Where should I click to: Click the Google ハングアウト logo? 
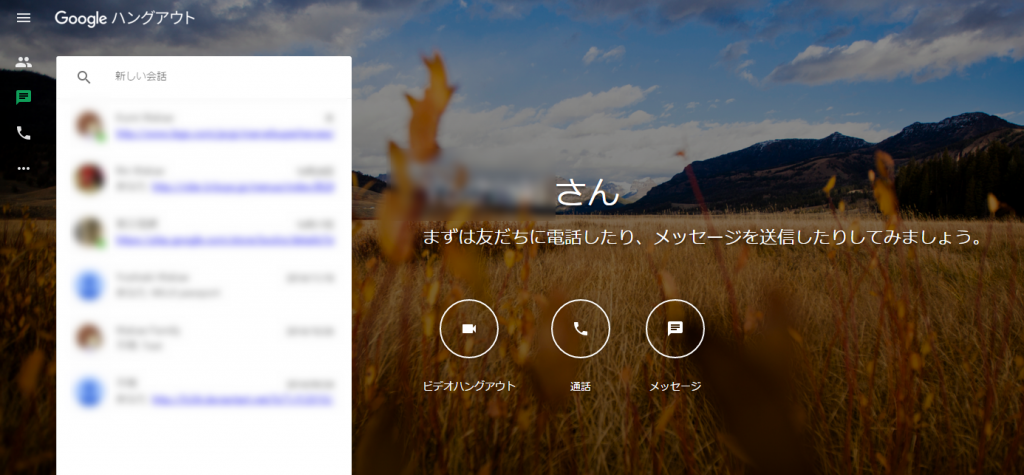pyautogui.click(x=124, y=18)
